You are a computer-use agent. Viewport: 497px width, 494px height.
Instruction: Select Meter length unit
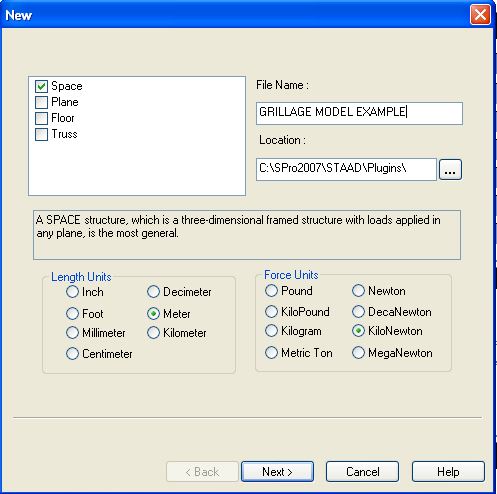[153, 313]
